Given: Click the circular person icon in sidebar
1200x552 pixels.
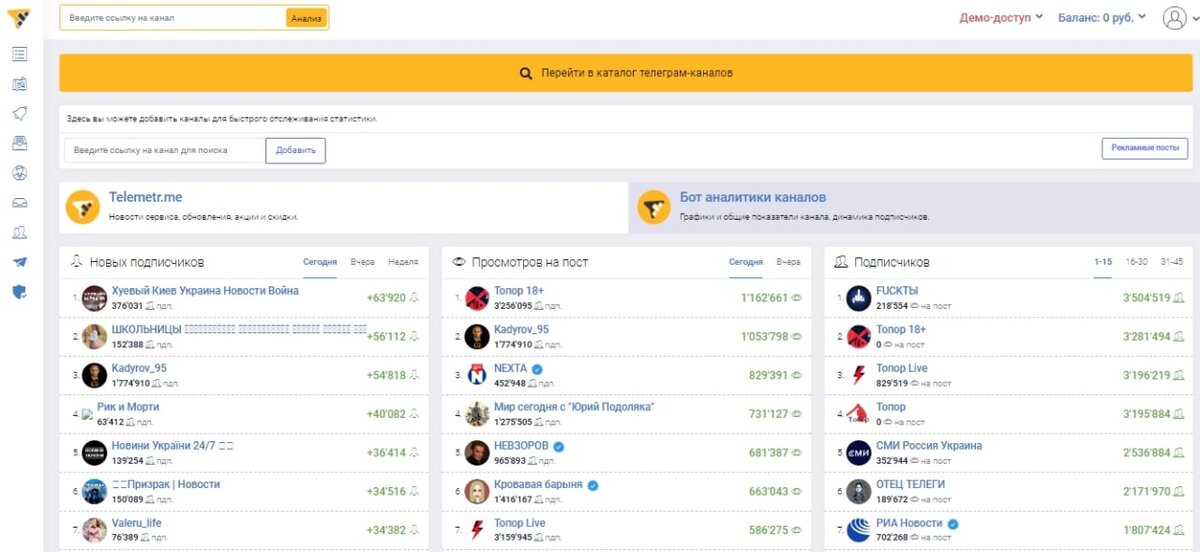Looking at the screenshot, I should coord(20,173).
